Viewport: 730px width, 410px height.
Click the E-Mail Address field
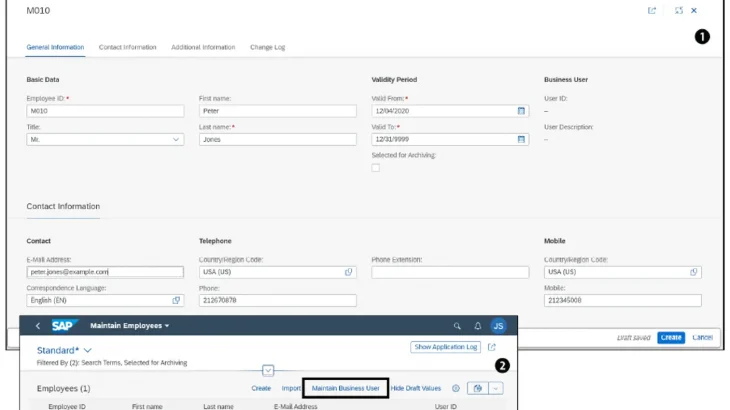pos(105,272)
